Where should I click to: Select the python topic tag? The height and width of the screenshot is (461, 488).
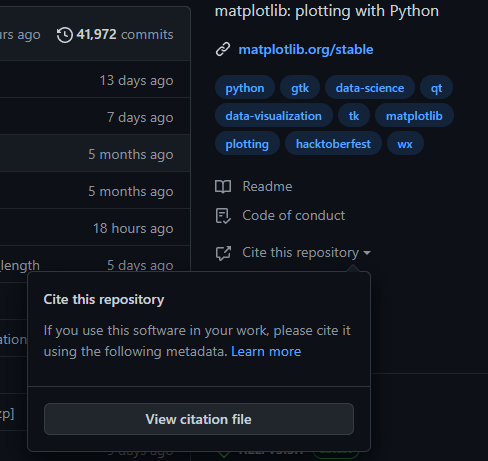[245, 88]
